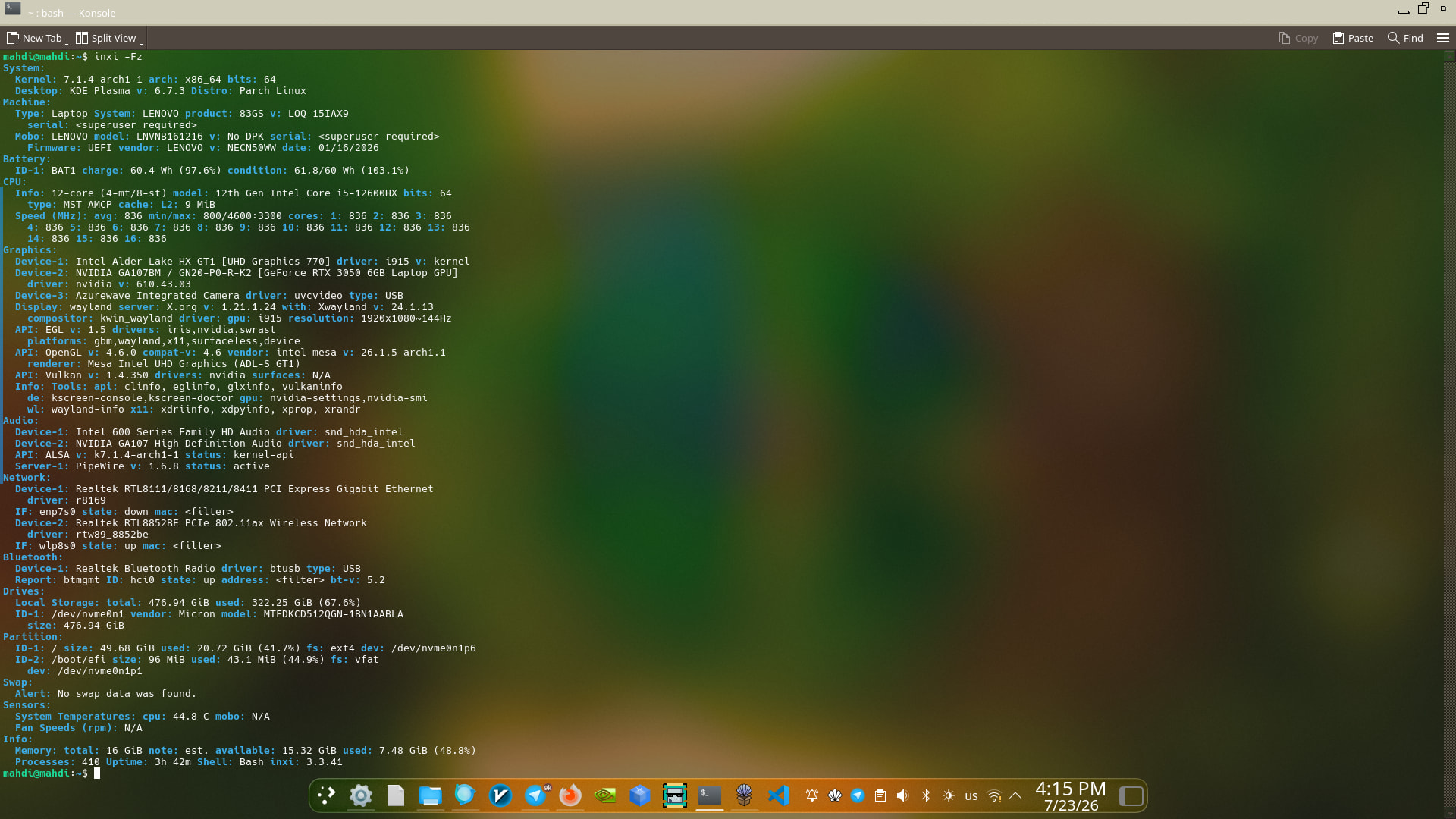Launch System Settings from the panel
Image resolution: width=1456 pixels, height=819 pixels.
(x=361, y=795)
